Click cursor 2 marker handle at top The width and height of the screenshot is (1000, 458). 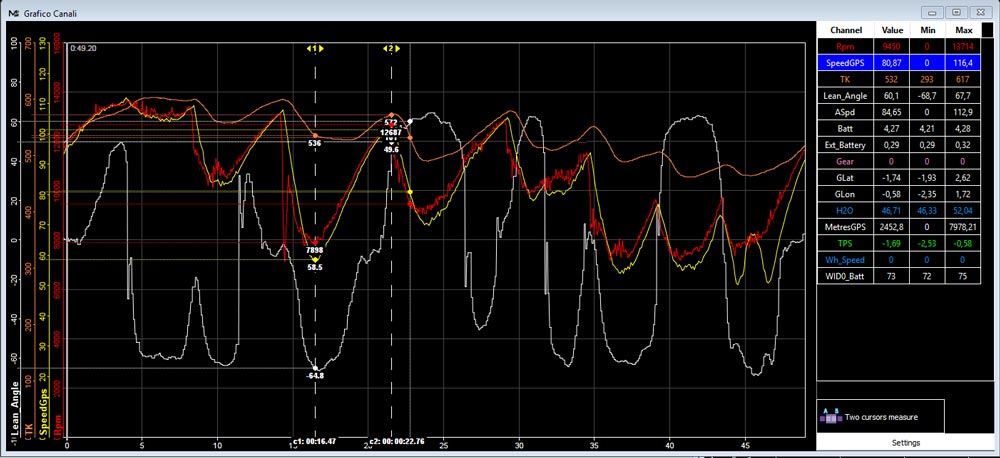pyautogui.click(x=392, y=48)
